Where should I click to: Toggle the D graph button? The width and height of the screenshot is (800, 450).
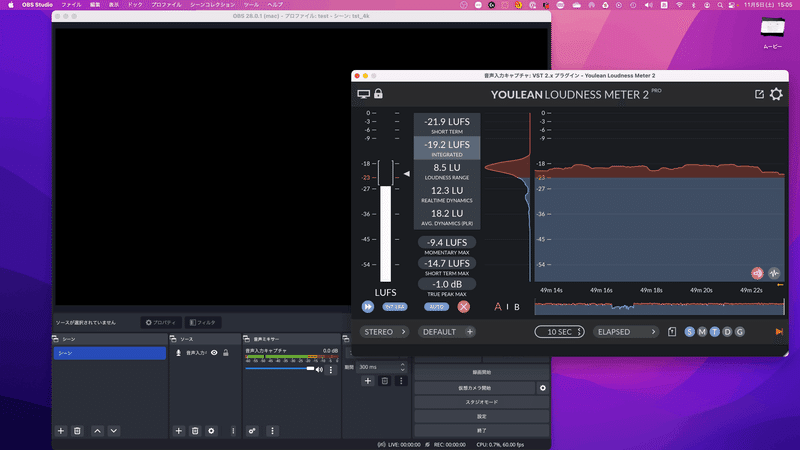[727, 332]
